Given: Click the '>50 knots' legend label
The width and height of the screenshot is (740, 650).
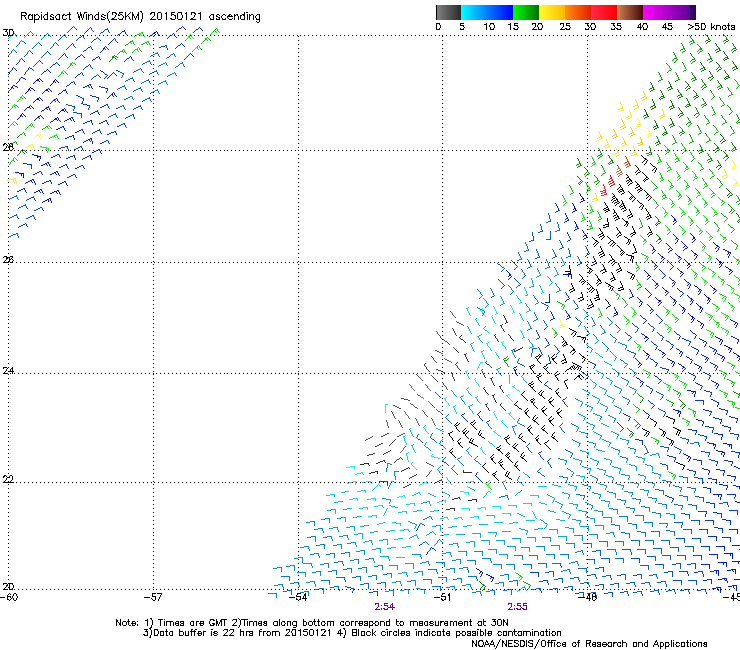Looking at the screenshot, I should 711,27.
